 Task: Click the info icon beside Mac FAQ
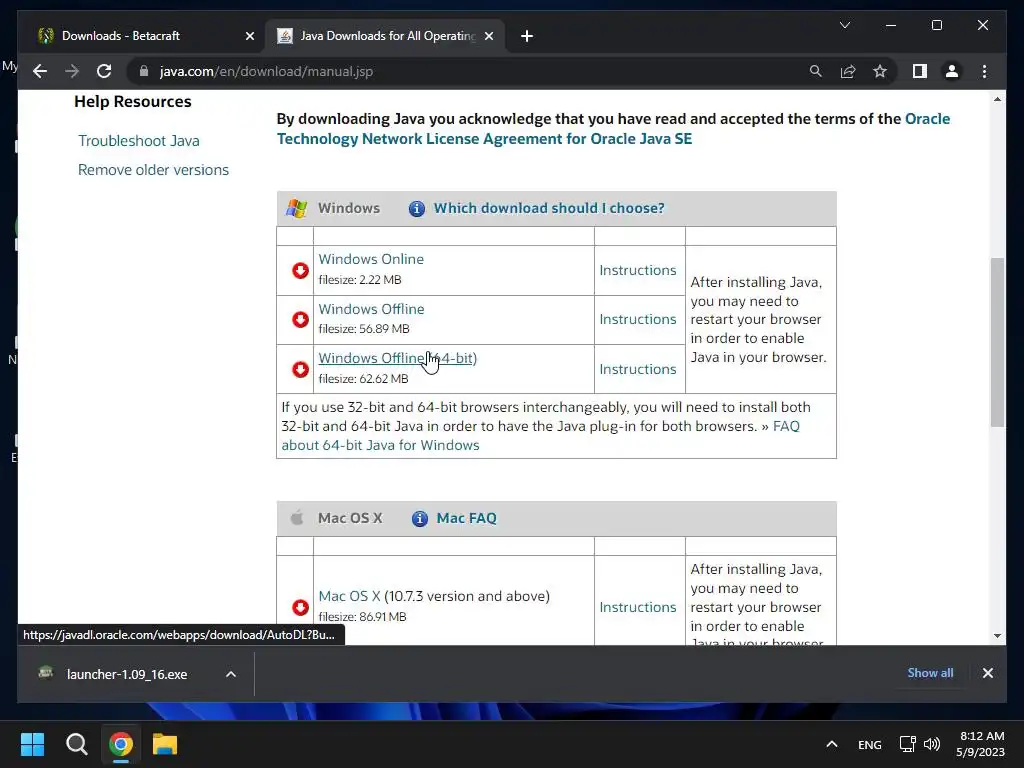420,519
